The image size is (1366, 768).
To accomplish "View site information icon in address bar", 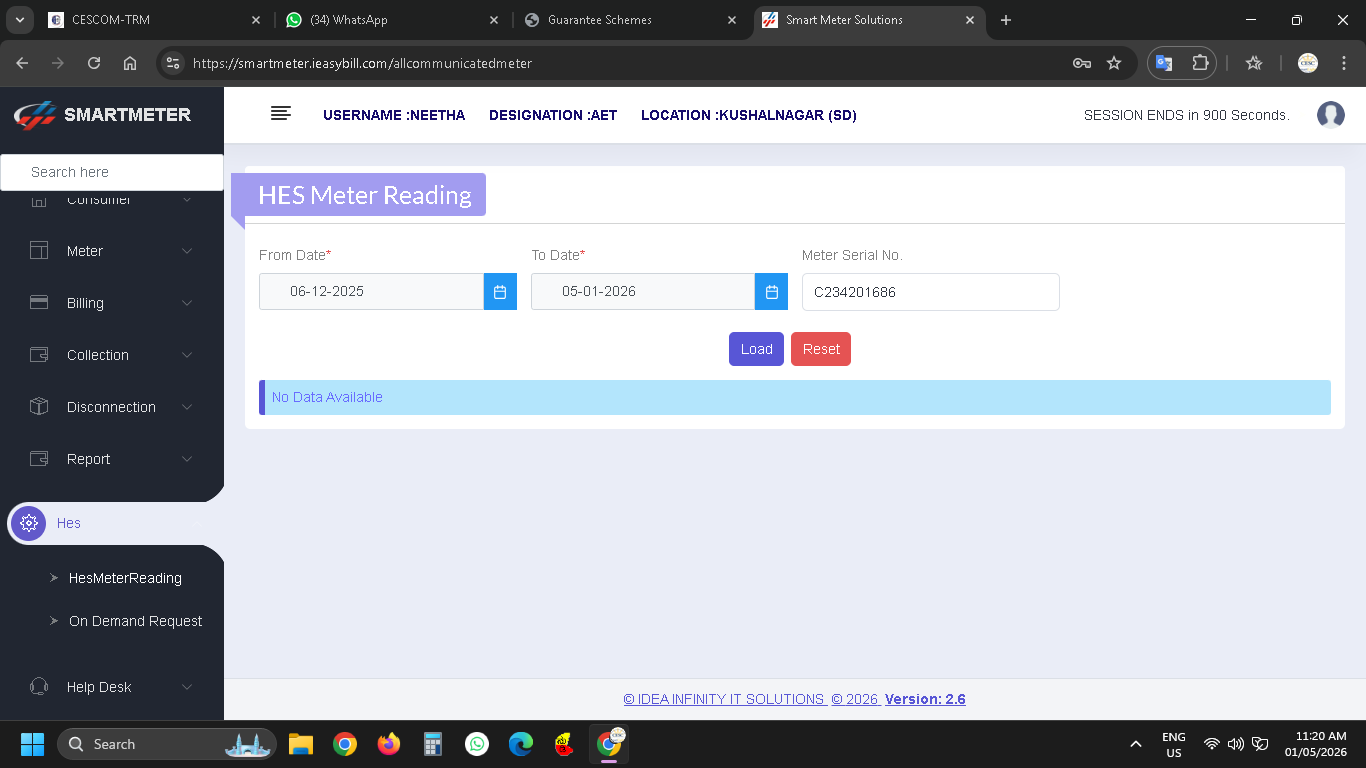I will [x=173, y=63].
